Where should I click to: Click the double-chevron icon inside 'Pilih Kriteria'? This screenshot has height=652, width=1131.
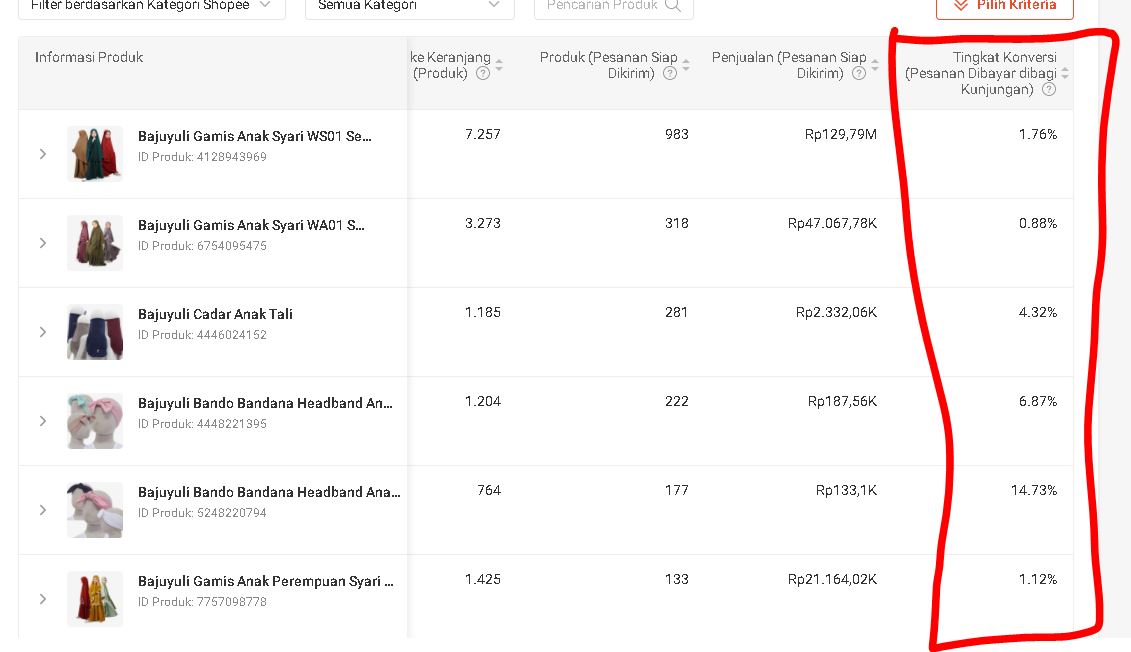pos(963,7)
